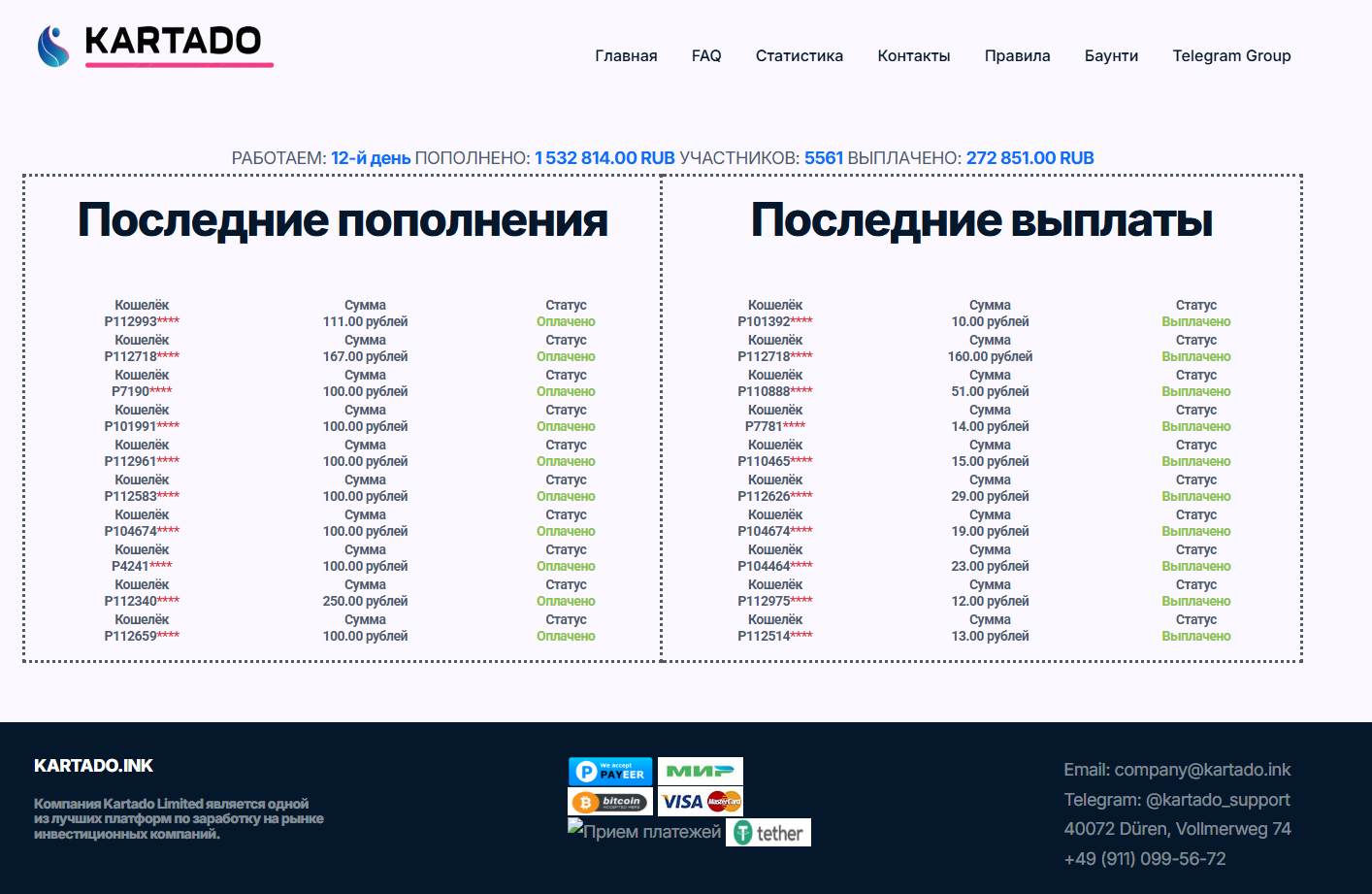Select deposit wallet P112659****

pyautogui.click(x=142, y=636)
